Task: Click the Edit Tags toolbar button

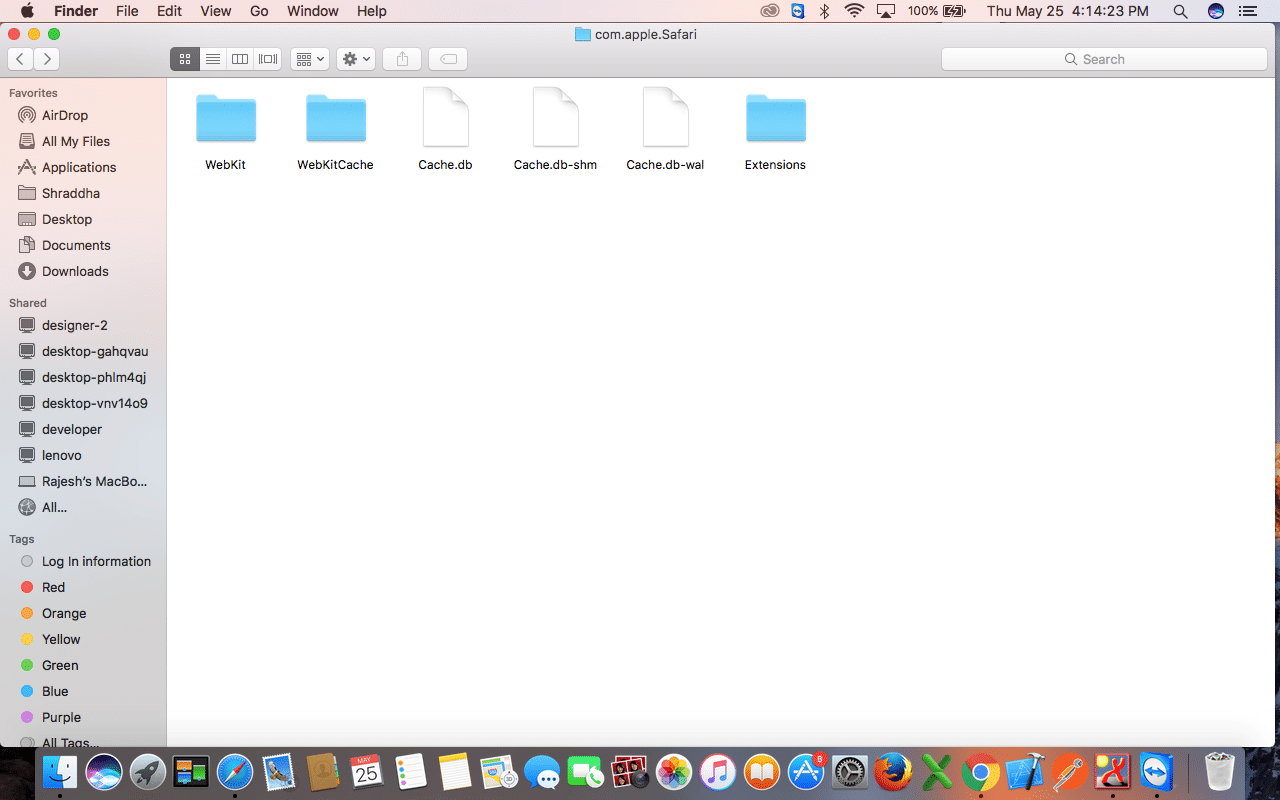Action: click(449, 59)
